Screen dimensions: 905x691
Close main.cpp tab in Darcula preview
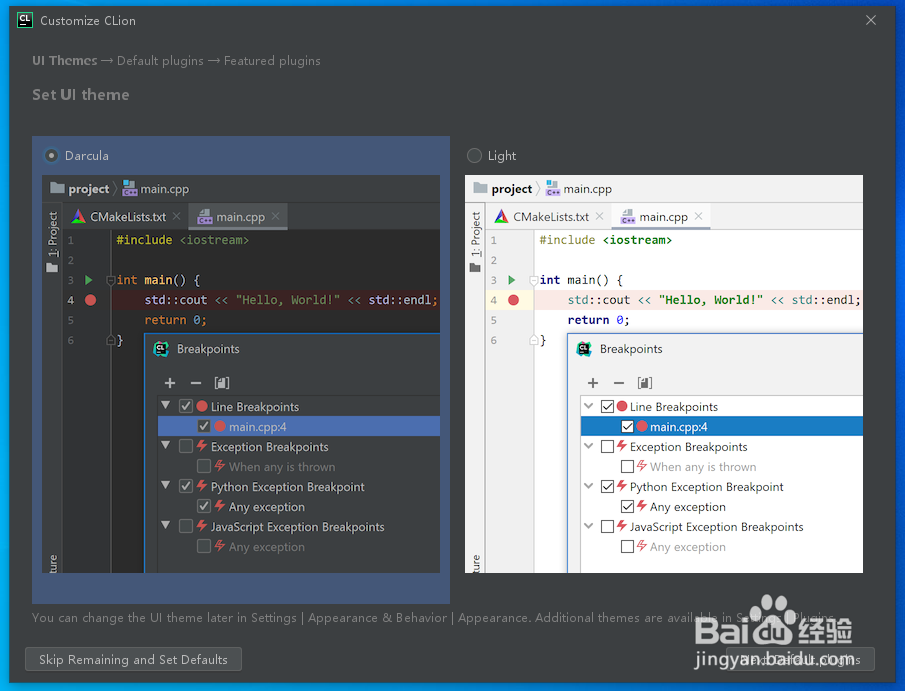pos(275,216)
